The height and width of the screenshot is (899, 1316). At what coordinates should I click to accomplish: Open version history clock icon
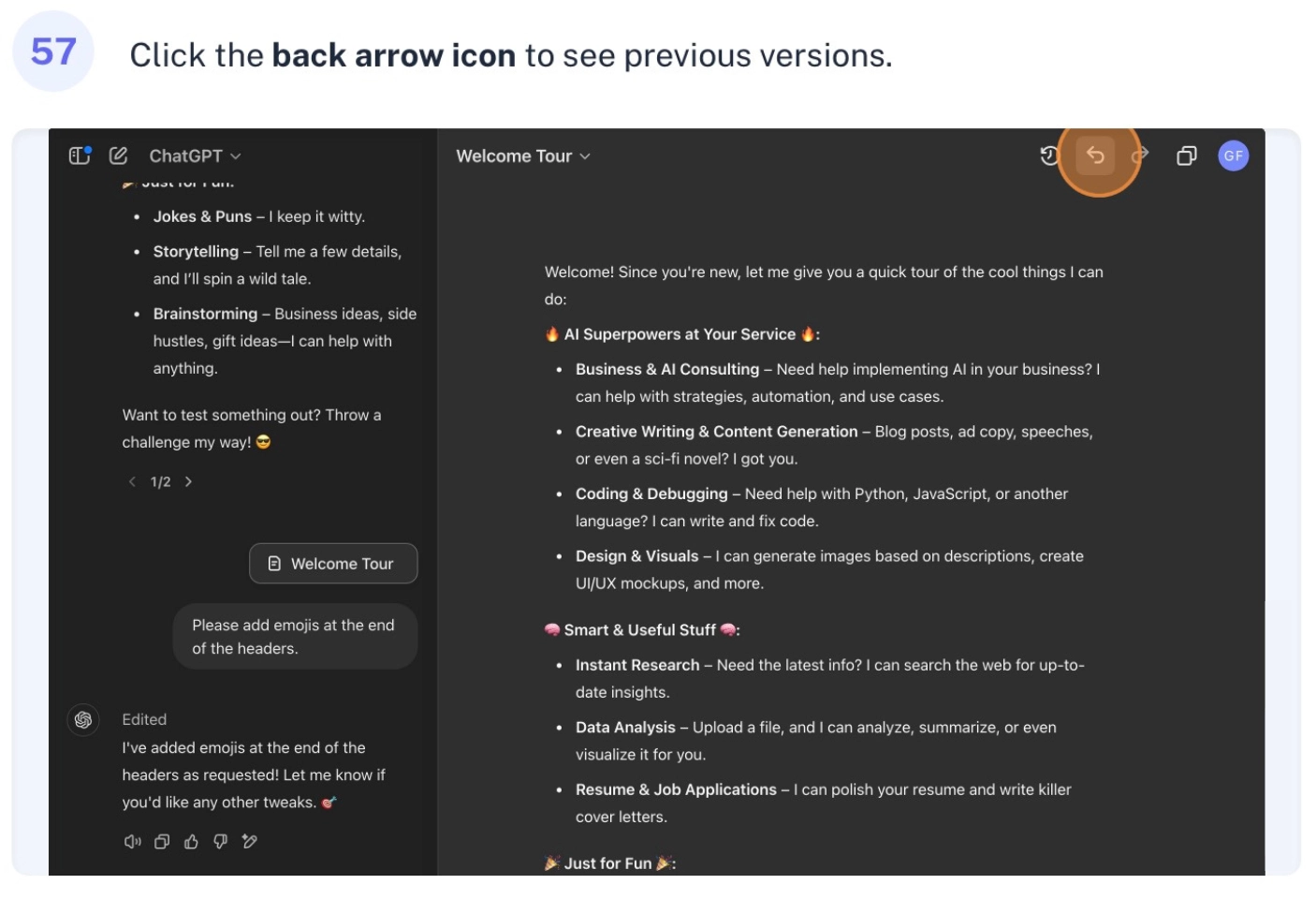(x=1050, y=155)
